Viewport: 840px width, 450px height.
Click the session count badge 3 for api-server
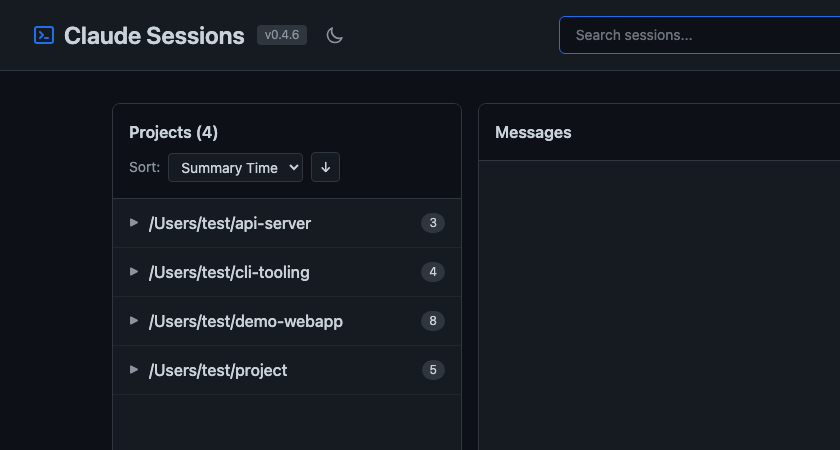[433, 223]
